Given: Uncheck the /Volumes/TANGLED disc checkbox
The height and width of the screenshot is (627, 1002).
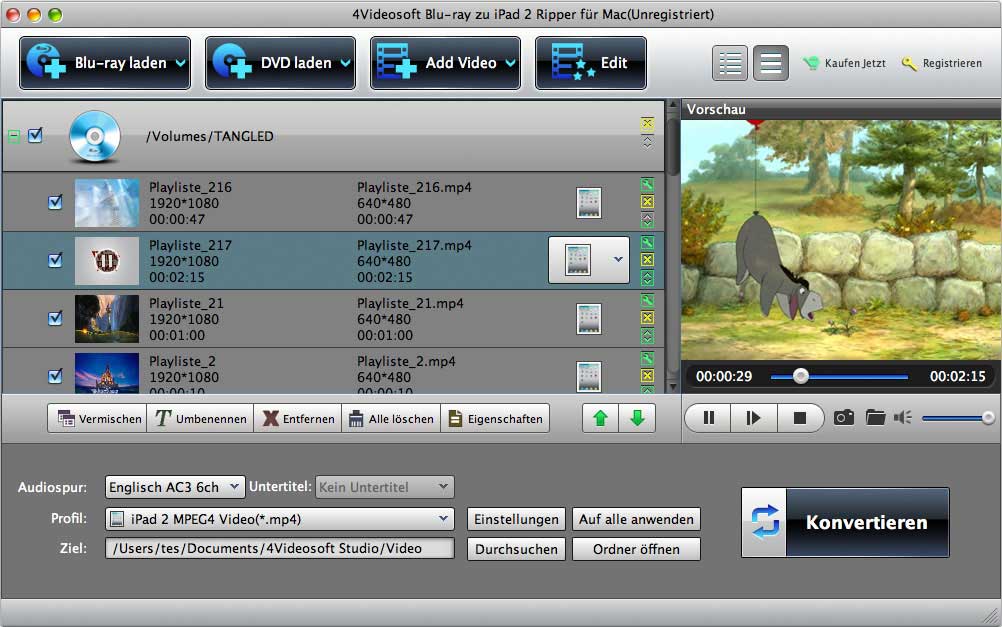Looking at the screenshot, I should (35, 135).
